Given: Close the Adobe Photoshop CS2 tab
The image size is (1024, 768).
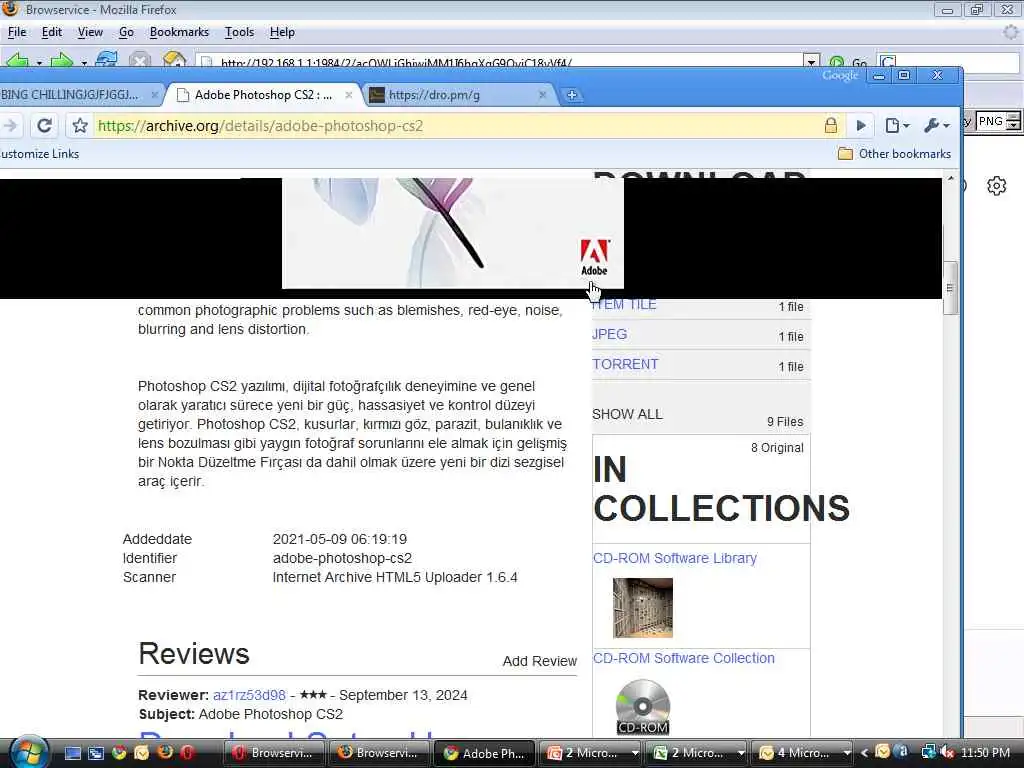Looking at the screenshot, I should 349,95.
